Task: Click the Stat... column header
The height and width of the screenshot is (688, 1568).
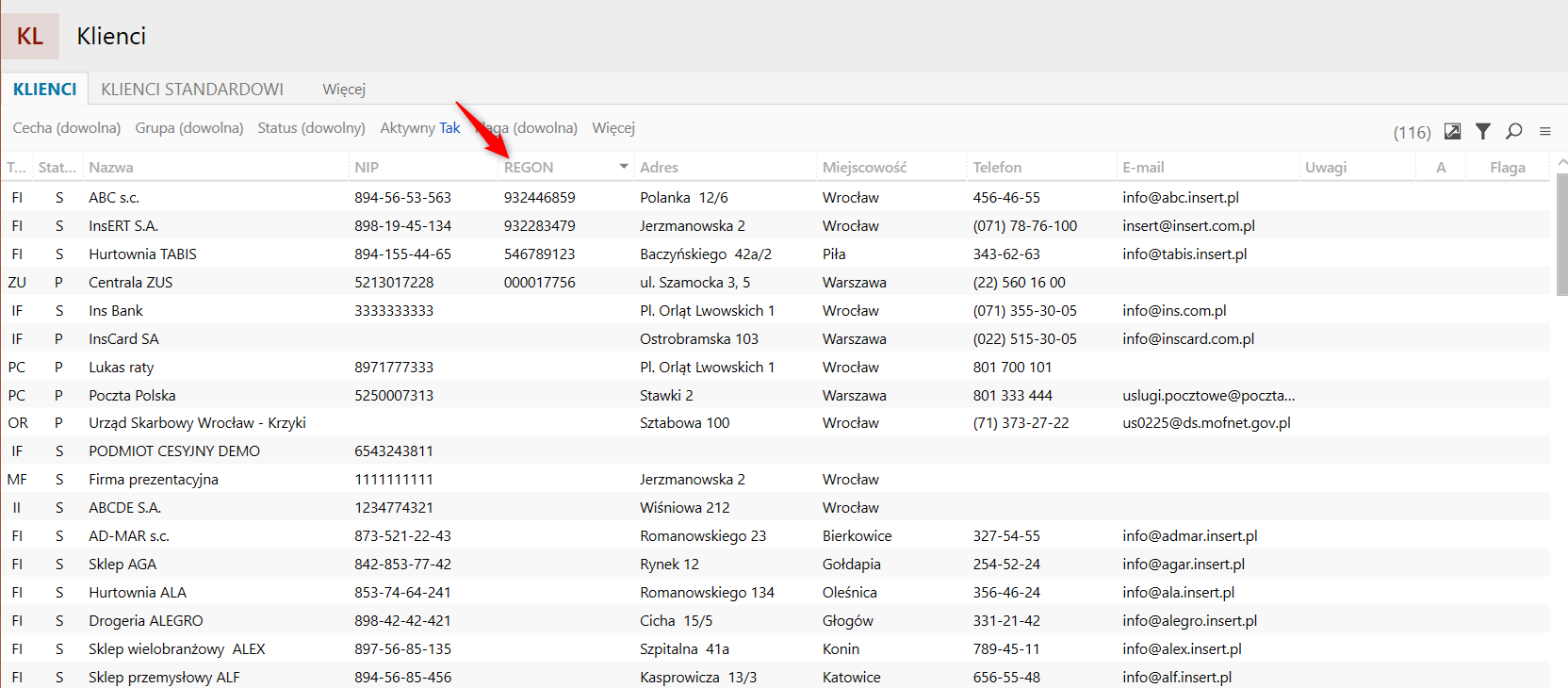Action: coord(57,168)
